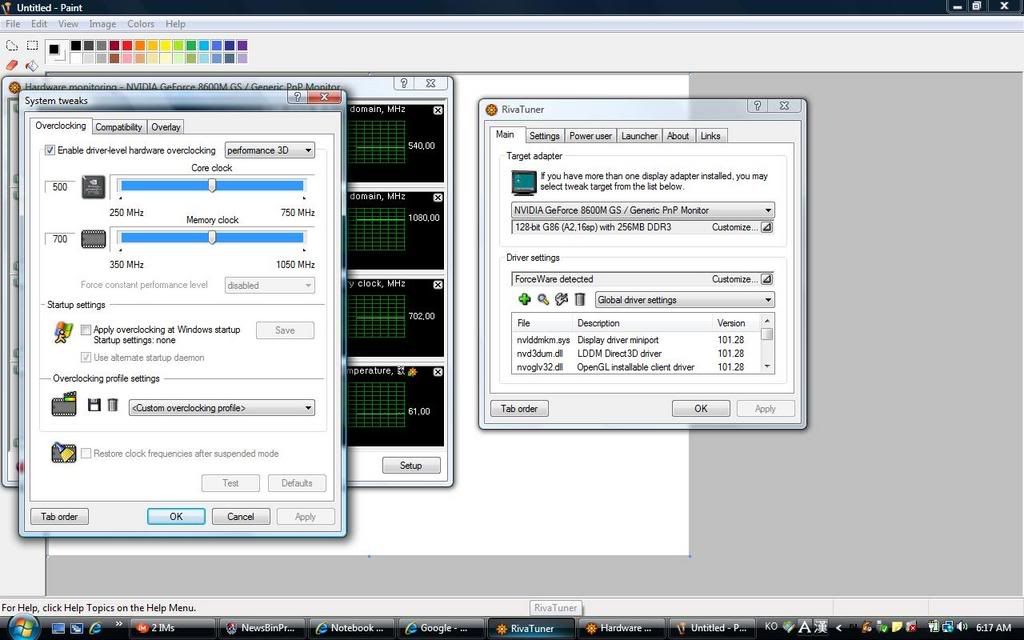This screenshot has width=1024, height=640.
Task: Switch to the Compatibility tab
Action: (x=119, y=127)
